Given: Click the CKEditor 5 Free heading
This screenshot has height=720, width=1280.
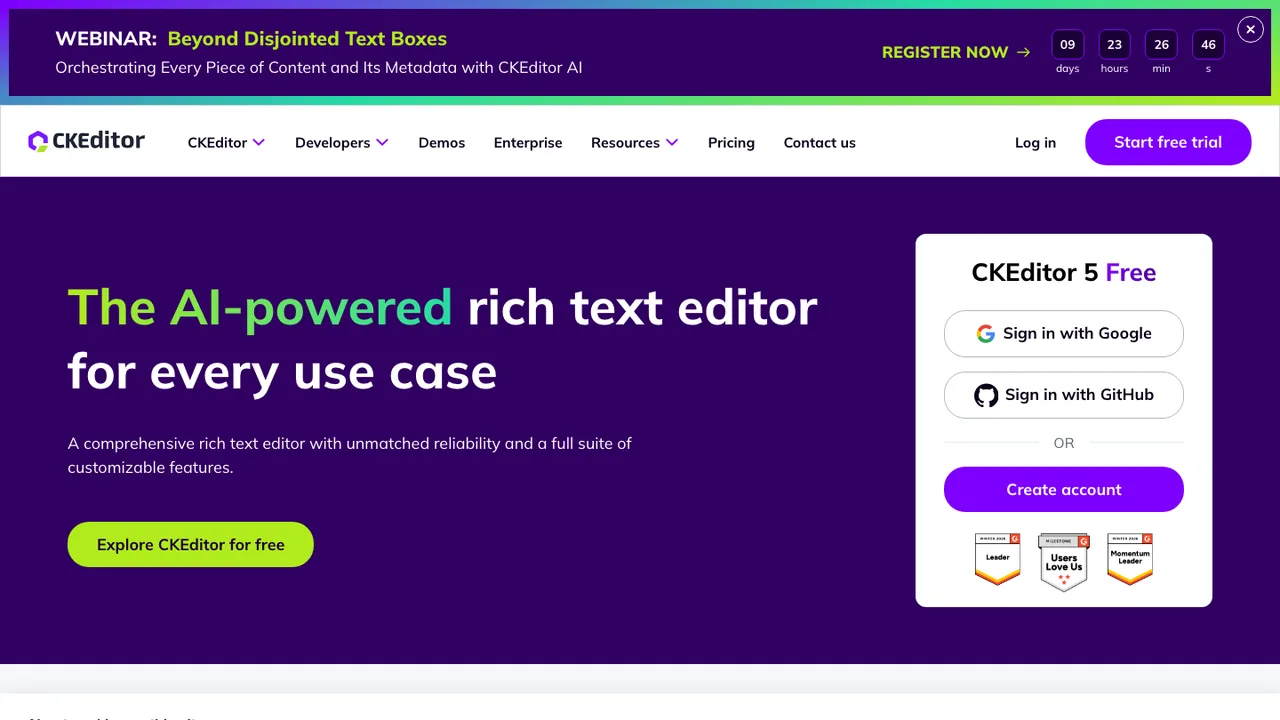Looking at the screenshot, I should 1064,273.
